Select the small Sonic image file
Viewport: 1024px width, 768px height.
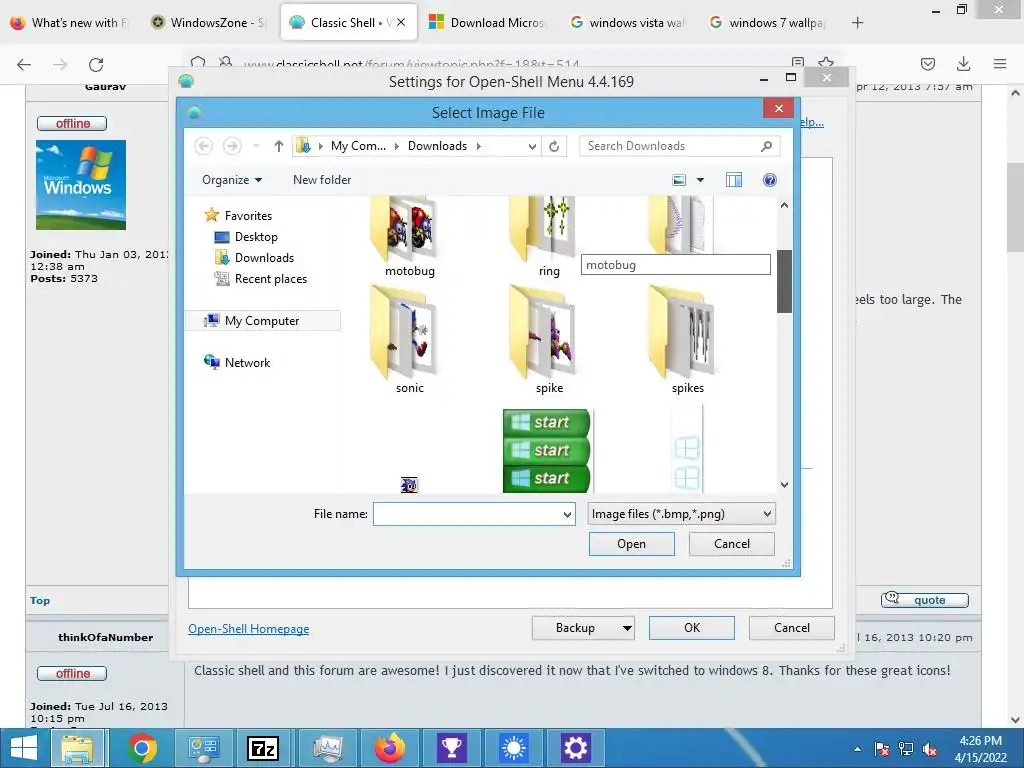409,485
